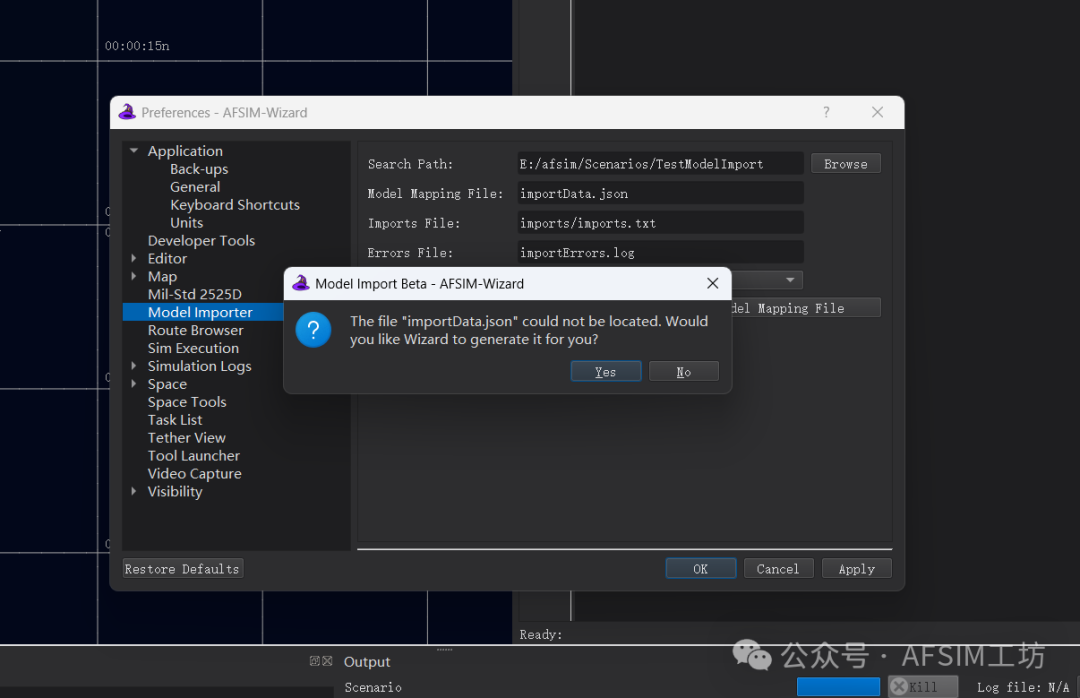Open Tether View preferences

(x=187, y=438)
